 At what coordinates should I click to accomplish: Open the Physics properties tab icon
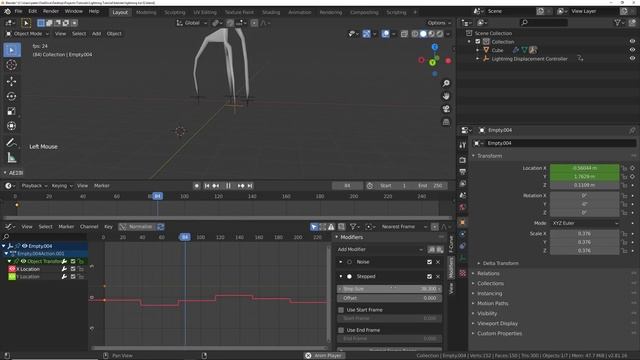tap(462, 246)
